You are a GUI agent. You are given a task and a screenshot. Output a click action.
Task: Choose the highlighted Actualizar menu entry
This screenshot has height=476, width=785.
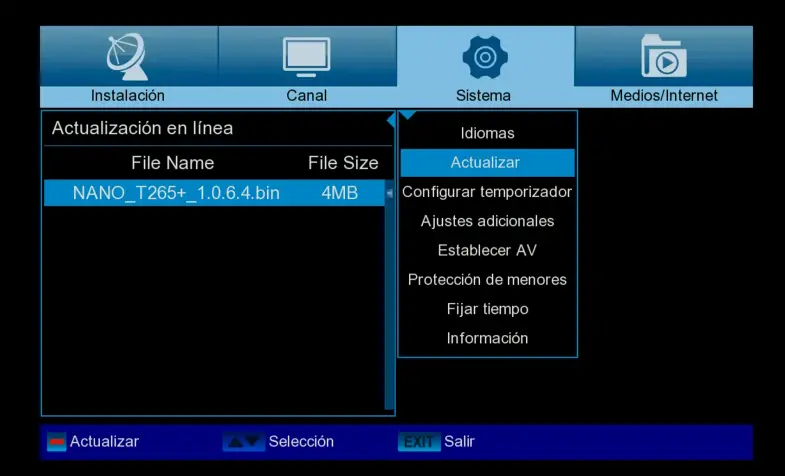[488, 163]
